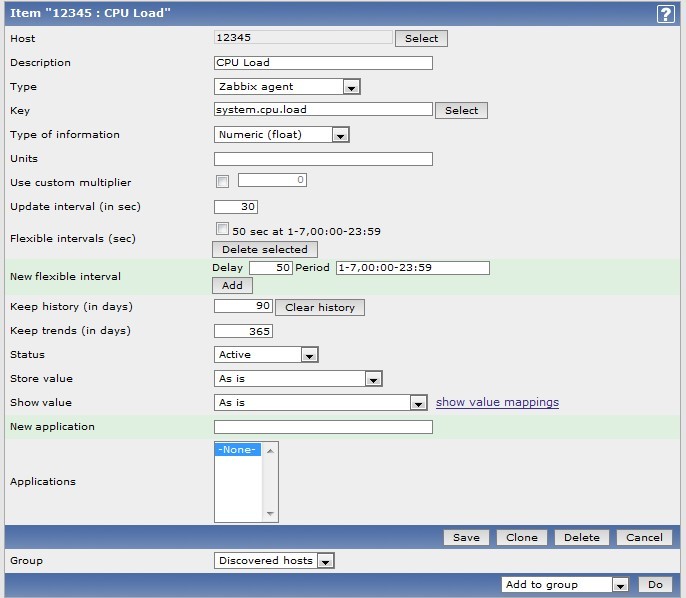Save the item
This screenshot has width=686, height=598.
pyautogui.click(x=466, y=538)
